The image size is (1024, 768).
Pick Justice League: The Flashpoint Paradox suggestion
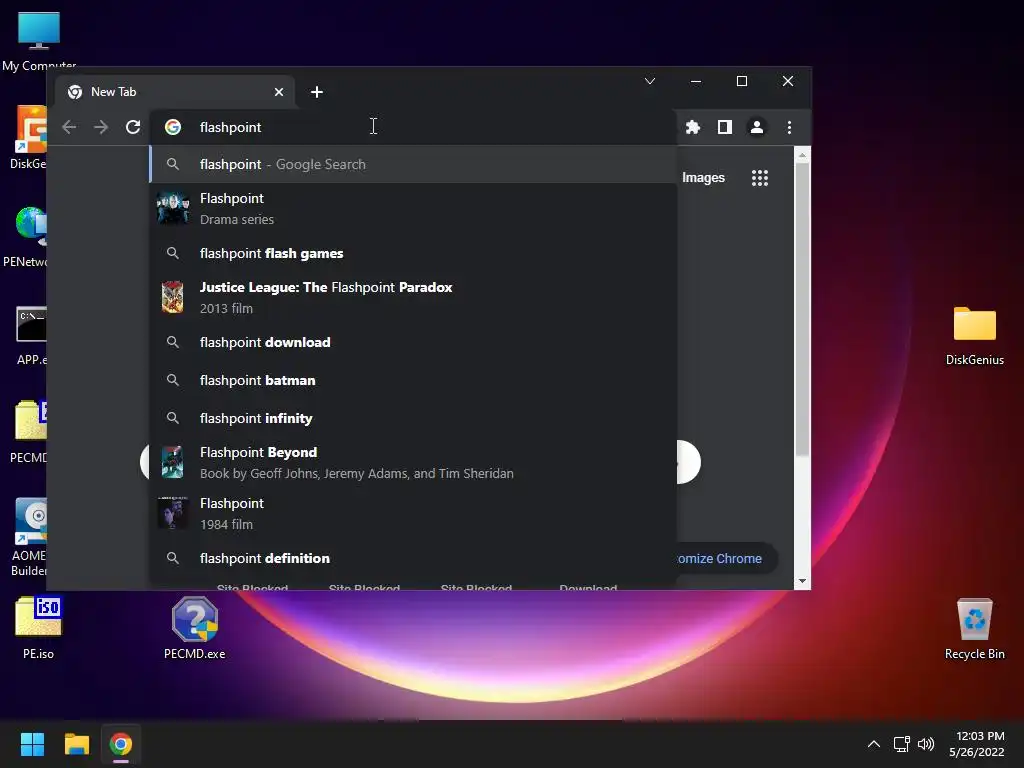[413, 297]
